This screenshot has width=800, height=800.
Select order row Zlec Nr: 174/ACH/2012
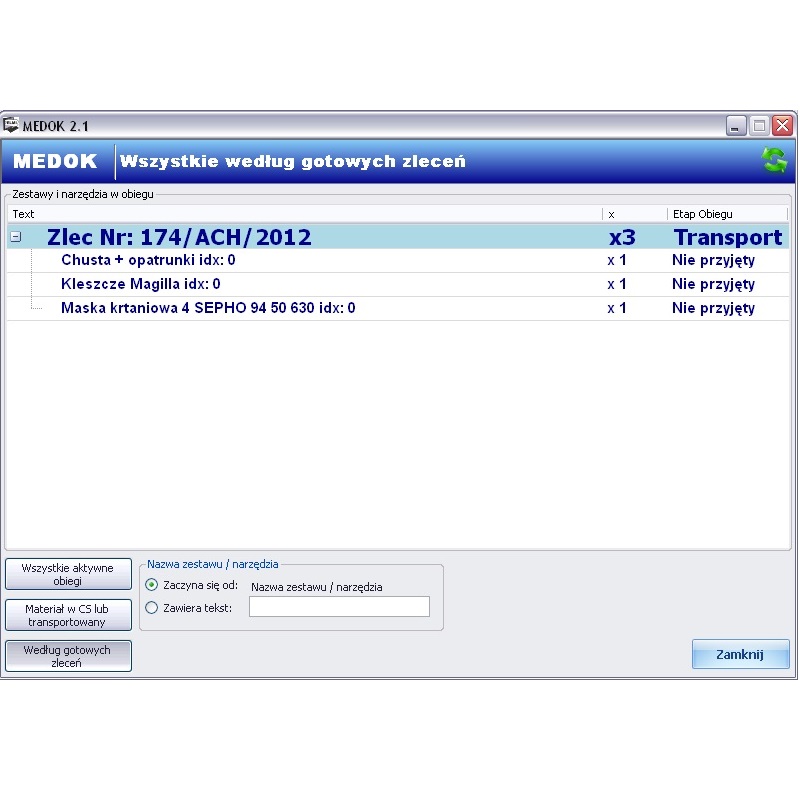click(180, 237)
